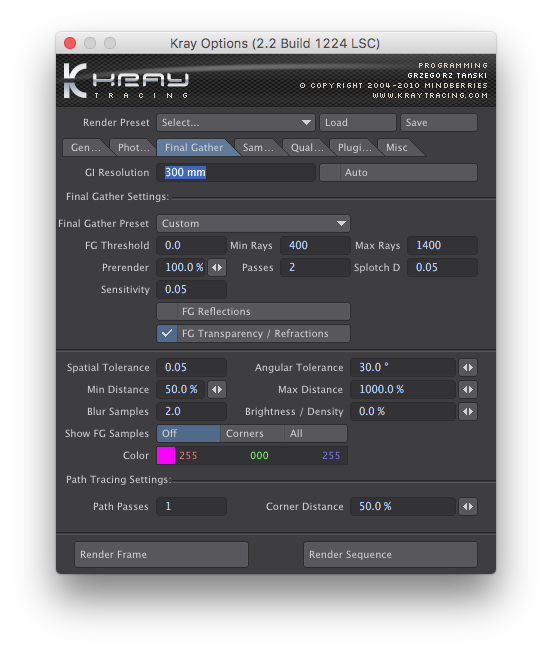Click the Spatial Tolerance field

[192, 367]
